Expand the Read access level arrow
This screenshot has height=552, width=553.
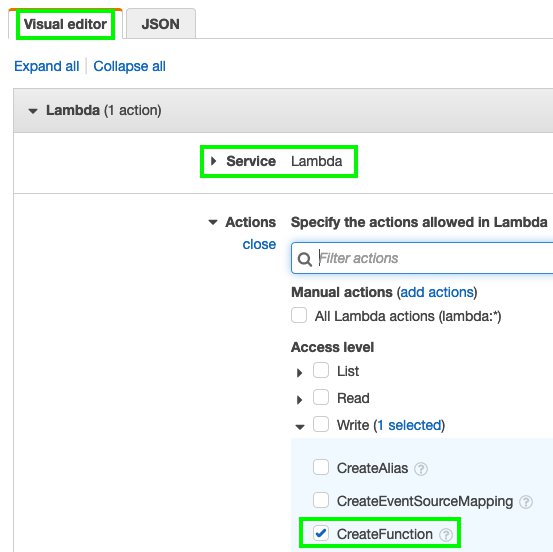299,400
